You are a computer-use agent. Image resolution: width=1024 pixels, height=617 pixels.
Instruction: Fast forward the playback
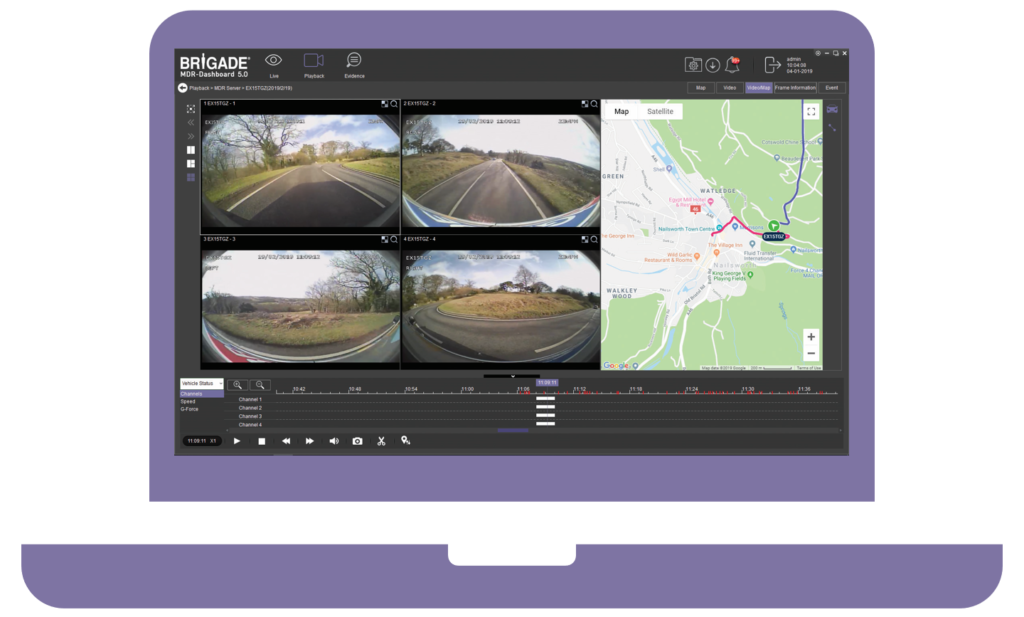310,441
